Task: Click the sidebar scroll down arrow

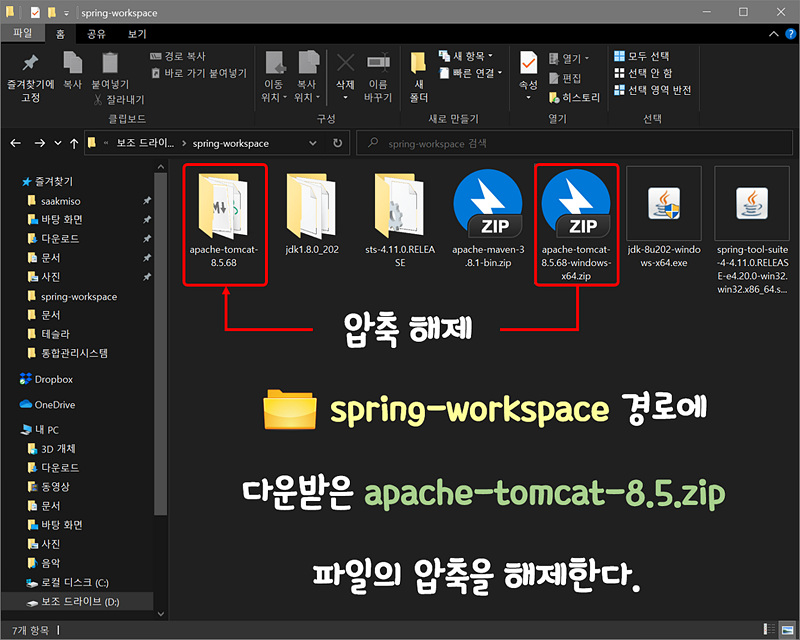Action: click(x=161, y=614)
